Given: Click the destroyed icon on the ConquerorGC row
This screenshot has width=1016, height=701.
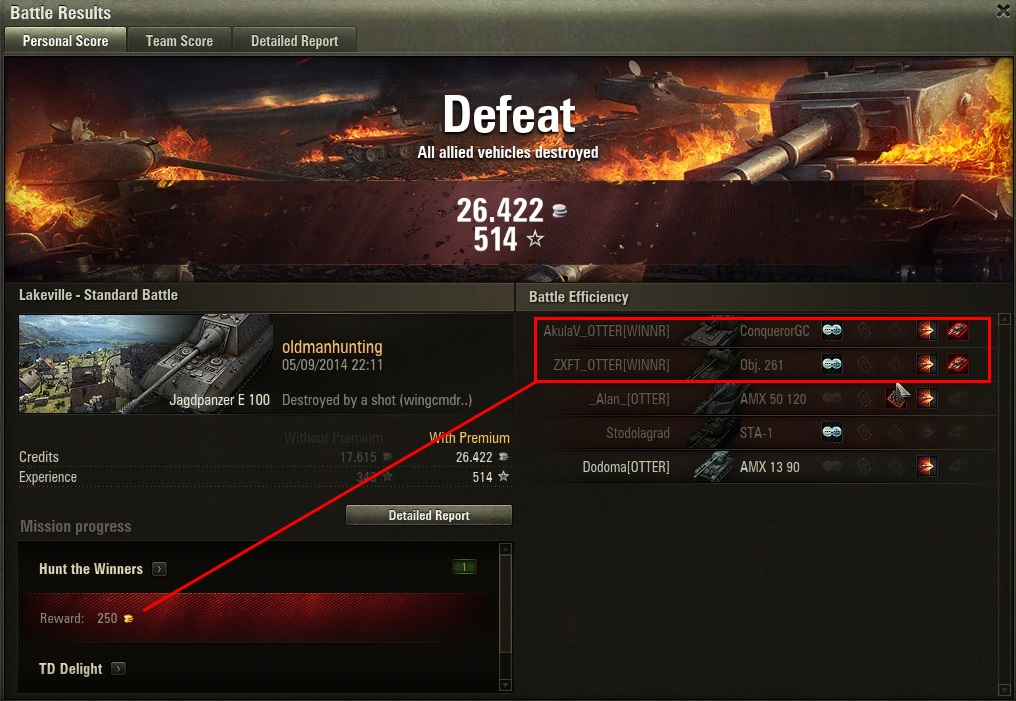Looking at the screenshot, I should 958,330.
